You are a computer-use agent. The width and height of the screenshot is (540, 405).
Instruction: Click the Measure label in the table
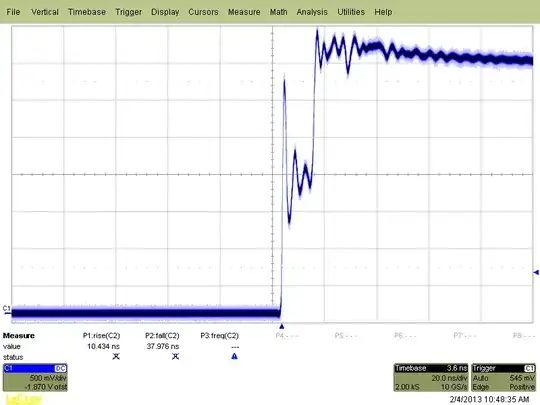pos(19,335)
